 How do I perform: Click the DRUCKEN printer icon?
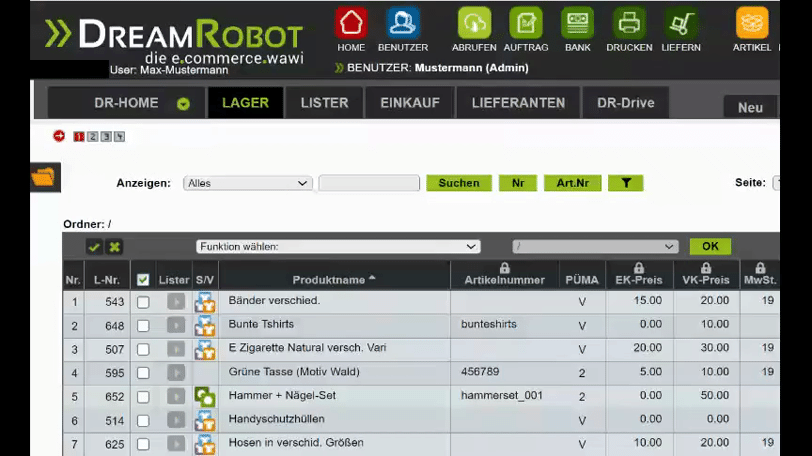629,23
